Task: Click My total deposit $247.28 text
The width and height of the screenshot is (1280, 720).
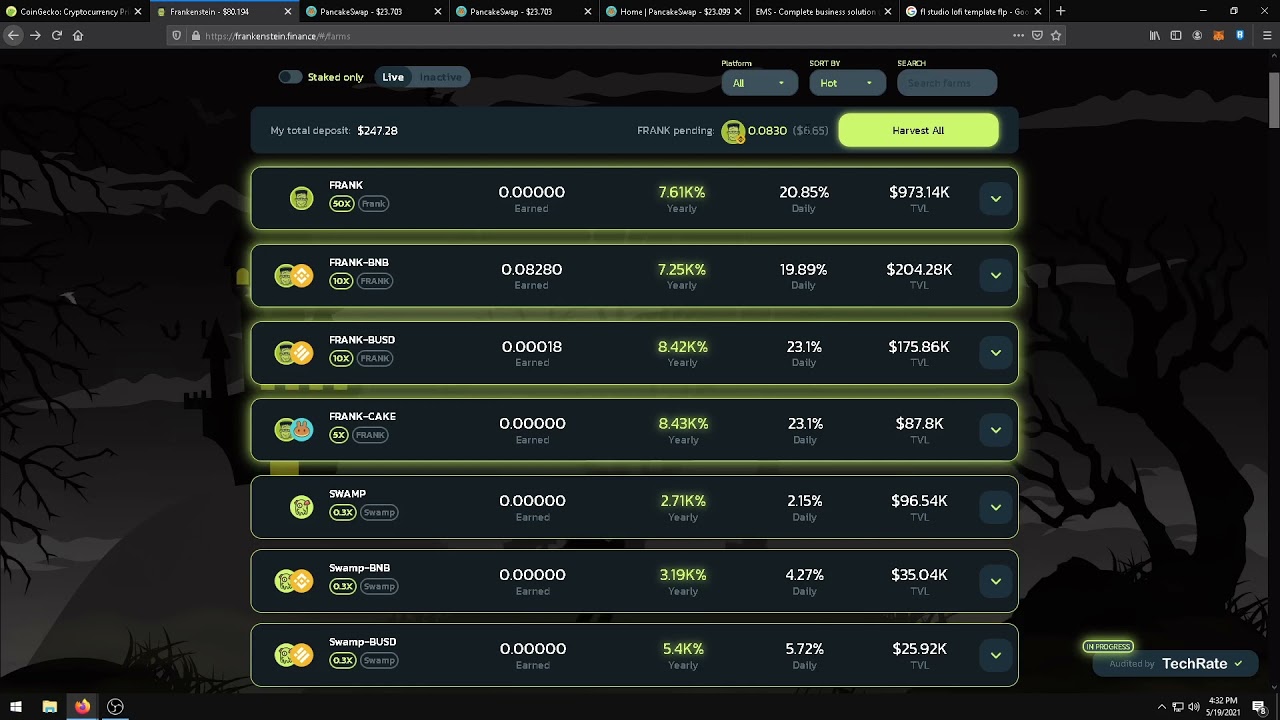Action: [334, 131]
